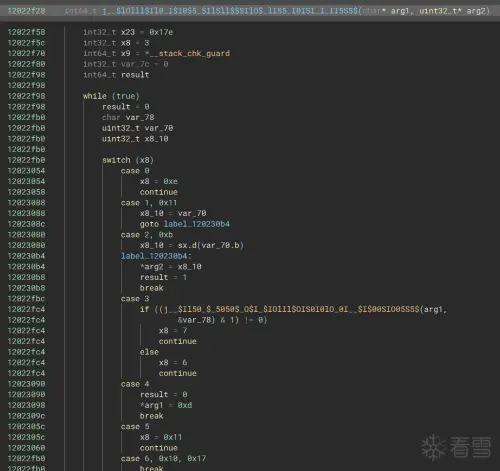Click the 'case 6, 0x10, 0x17' label
The height and width of the screenshot is (471, 500).
point(163,459)
